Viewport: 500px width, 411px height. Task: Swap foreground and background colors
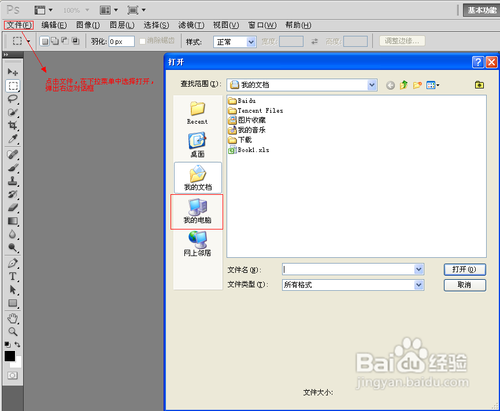point(17,344)
